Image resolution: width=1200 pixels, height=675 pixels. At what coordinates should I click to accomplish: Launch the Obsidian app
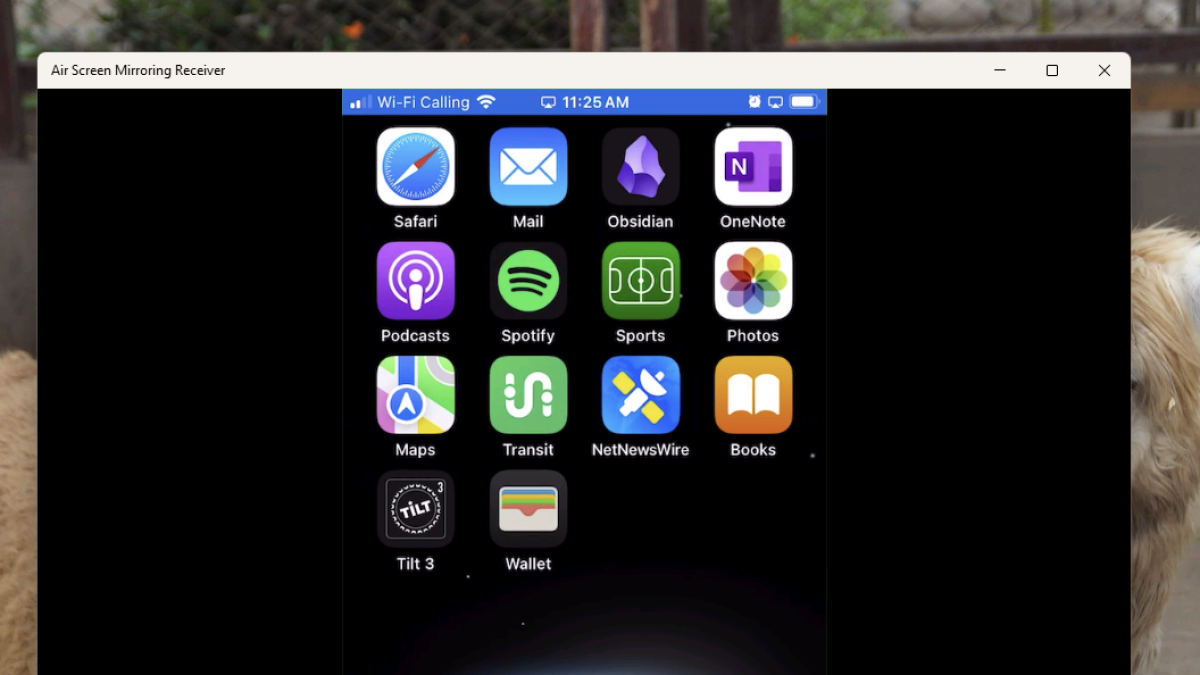pyautogui.click(x=641, y=166)
